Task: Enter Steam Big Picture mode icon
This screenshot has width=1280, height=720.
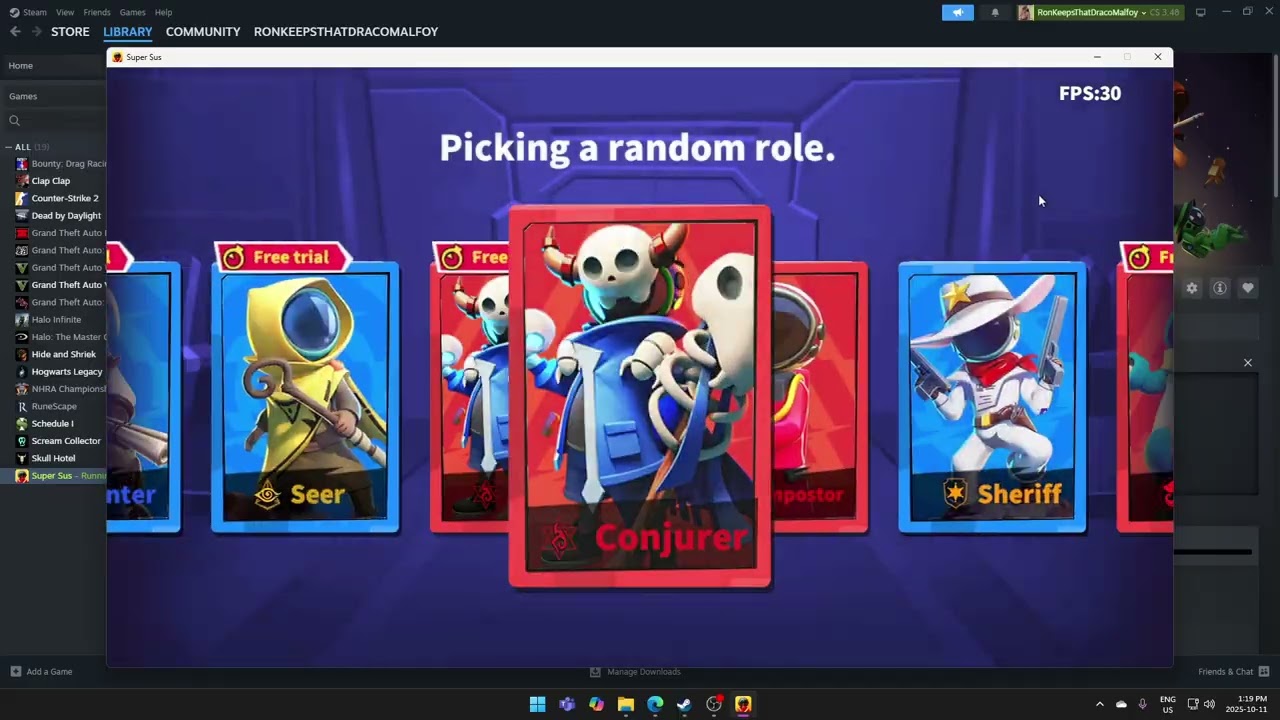Action: pos(1200,12)
